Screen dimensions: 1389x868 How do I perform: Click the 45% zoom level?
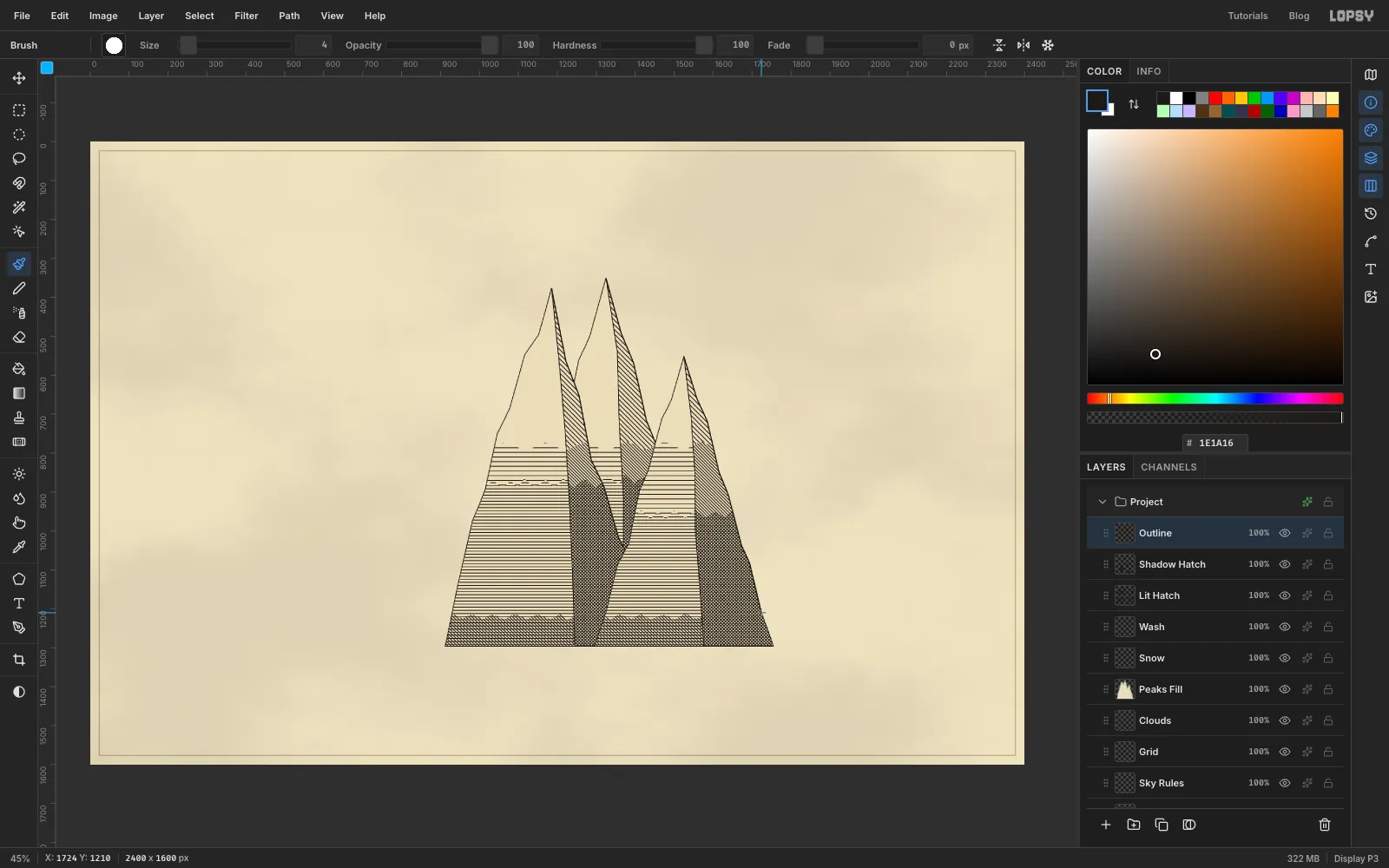click(x=20, y=858)
